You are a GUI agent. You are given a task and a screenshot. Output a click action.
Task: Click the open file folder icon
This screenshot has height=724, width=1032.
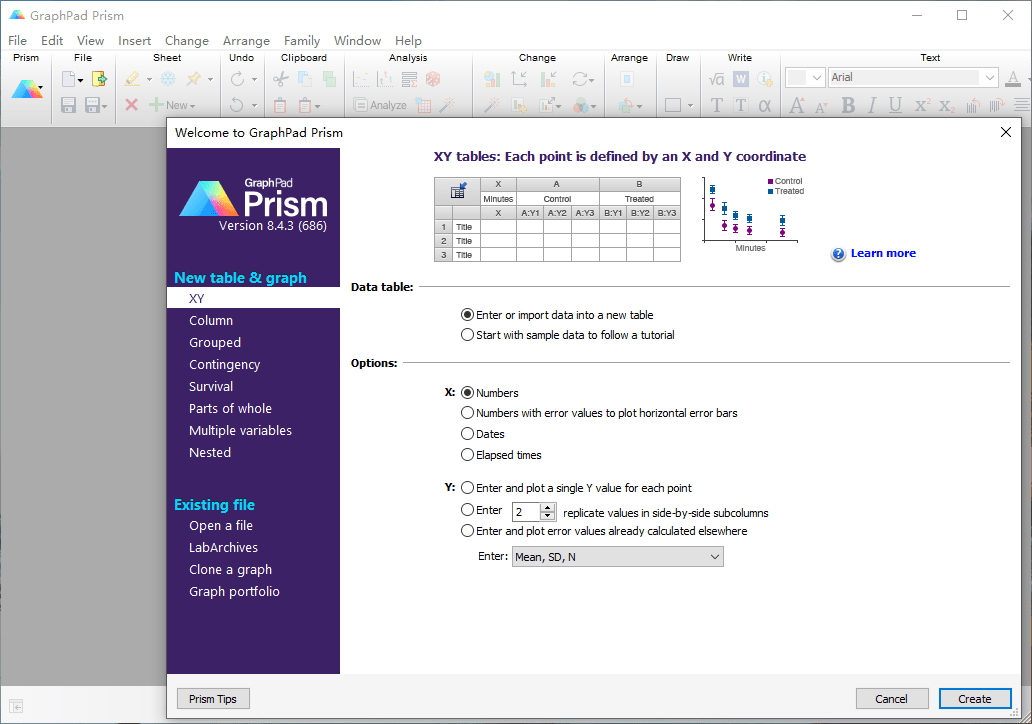[x=99, y=79]
